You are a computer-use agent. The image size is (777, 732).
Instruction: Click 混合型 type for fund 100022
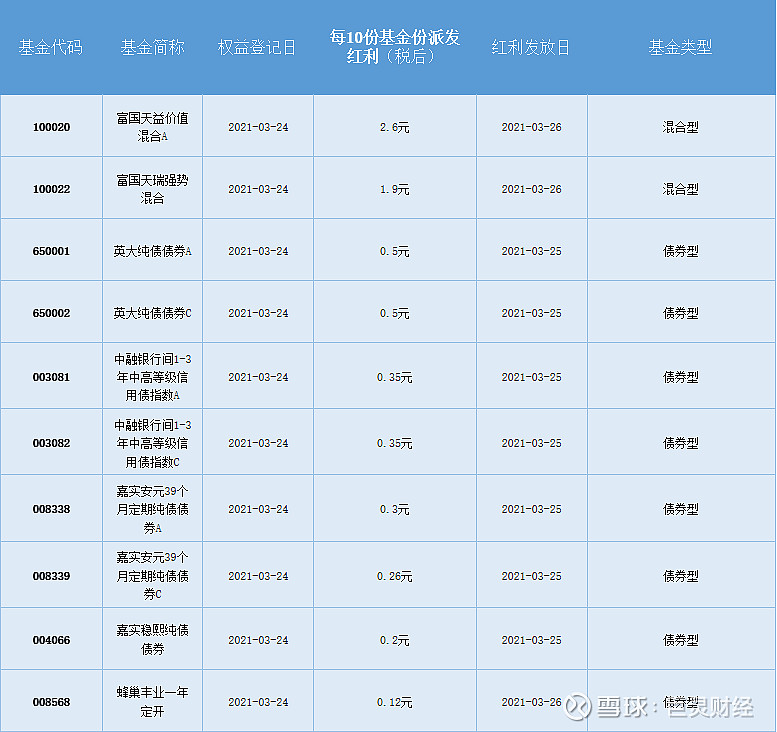pyautogui.click(x=680, y=189)
